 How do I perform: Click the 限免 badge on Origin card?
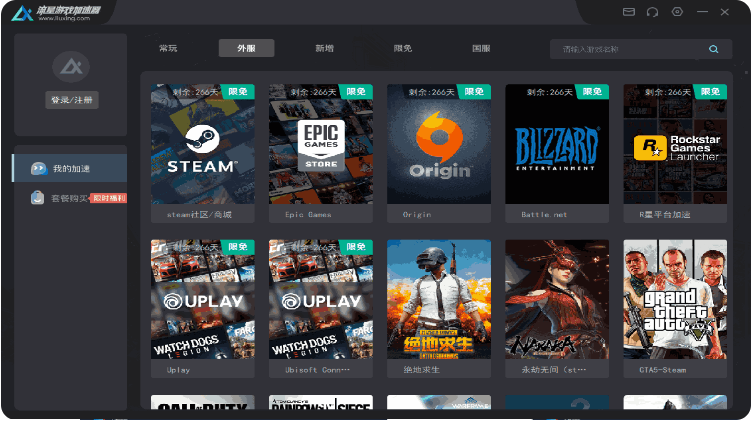[474, 92]
